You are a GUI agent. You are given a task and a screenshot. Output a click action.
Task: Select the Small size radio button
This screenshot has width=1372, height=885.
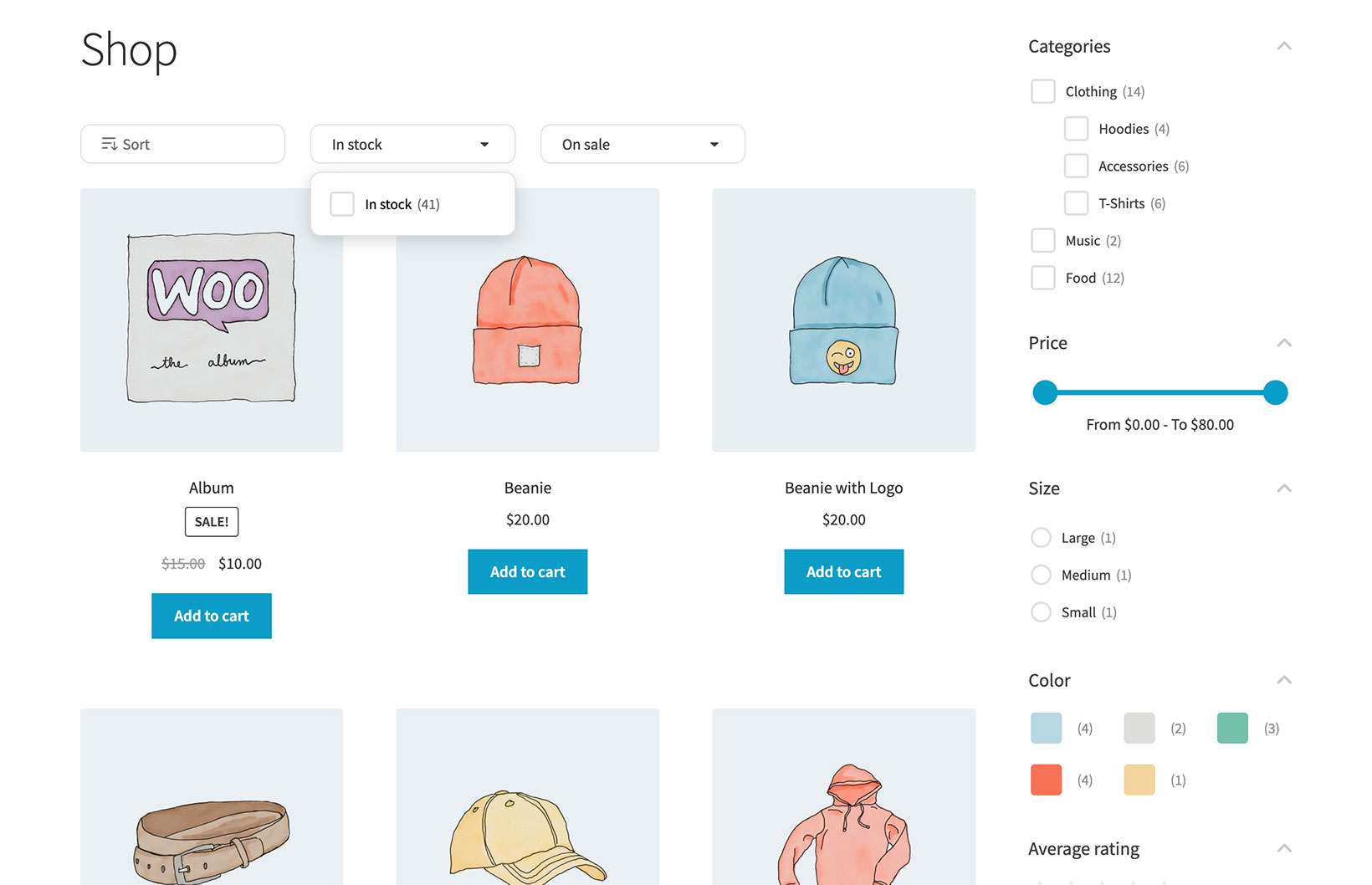1041,612
